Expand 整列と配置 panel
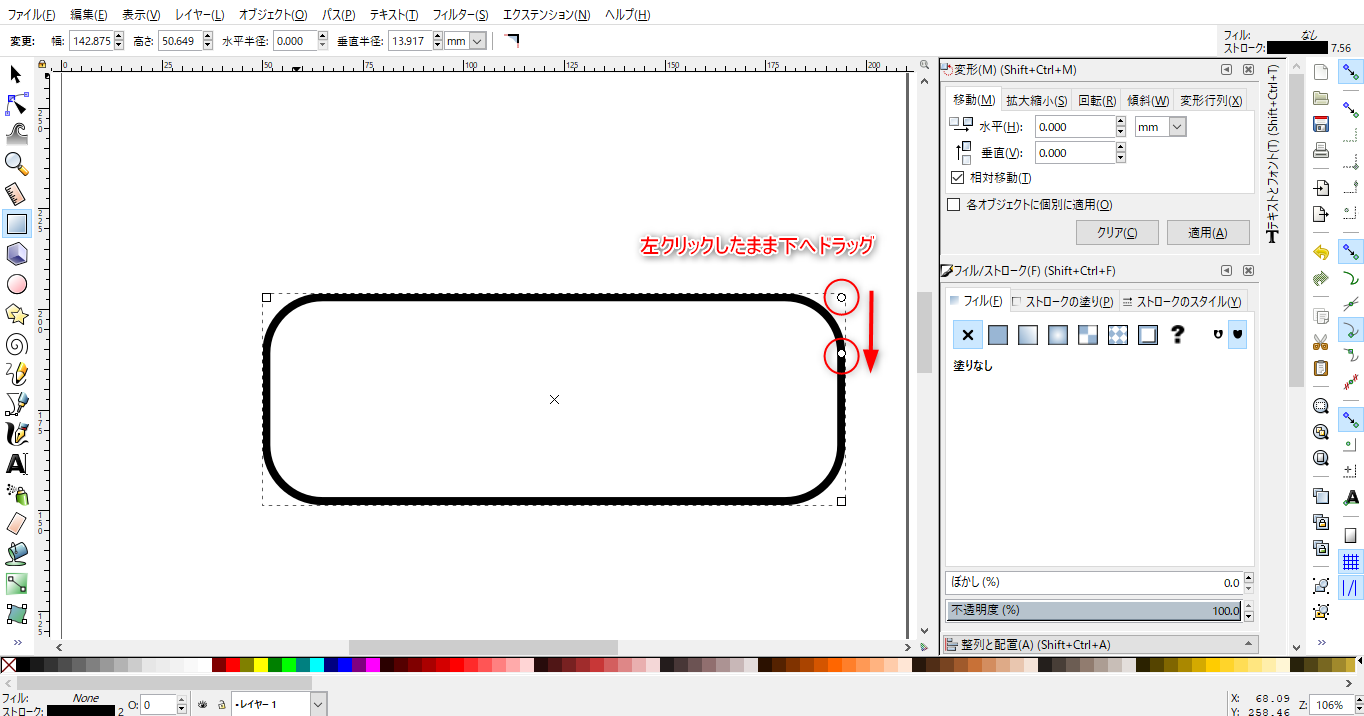The image size is (1364, 716). (1101, 645)
